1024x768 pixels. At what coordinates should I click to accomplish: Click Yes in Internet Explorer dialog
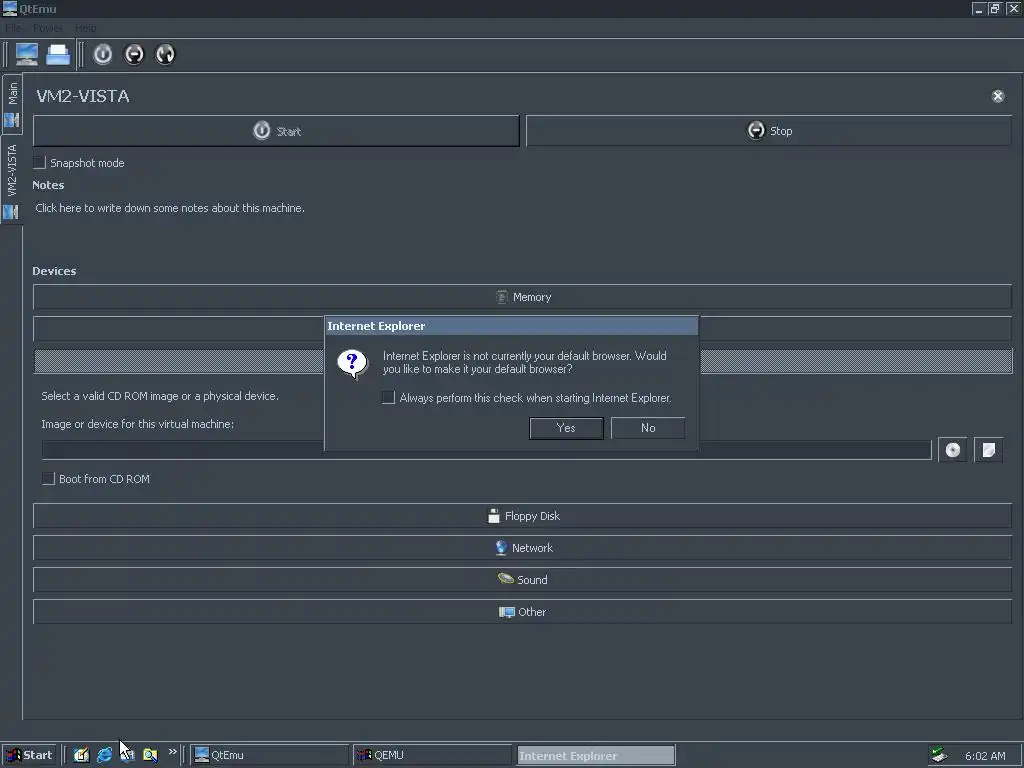(x=566, y=428)
